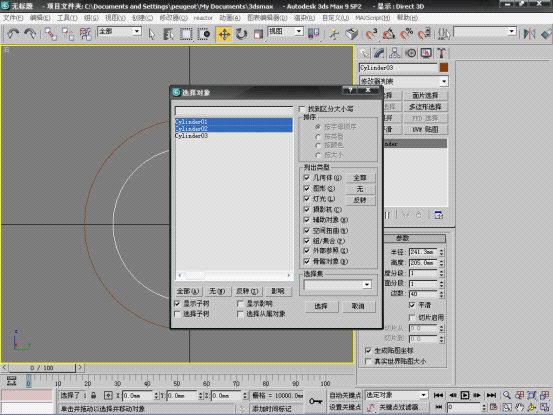Toggle Angle Snap icon
The image size is (553, 415).
pos(389,34)
